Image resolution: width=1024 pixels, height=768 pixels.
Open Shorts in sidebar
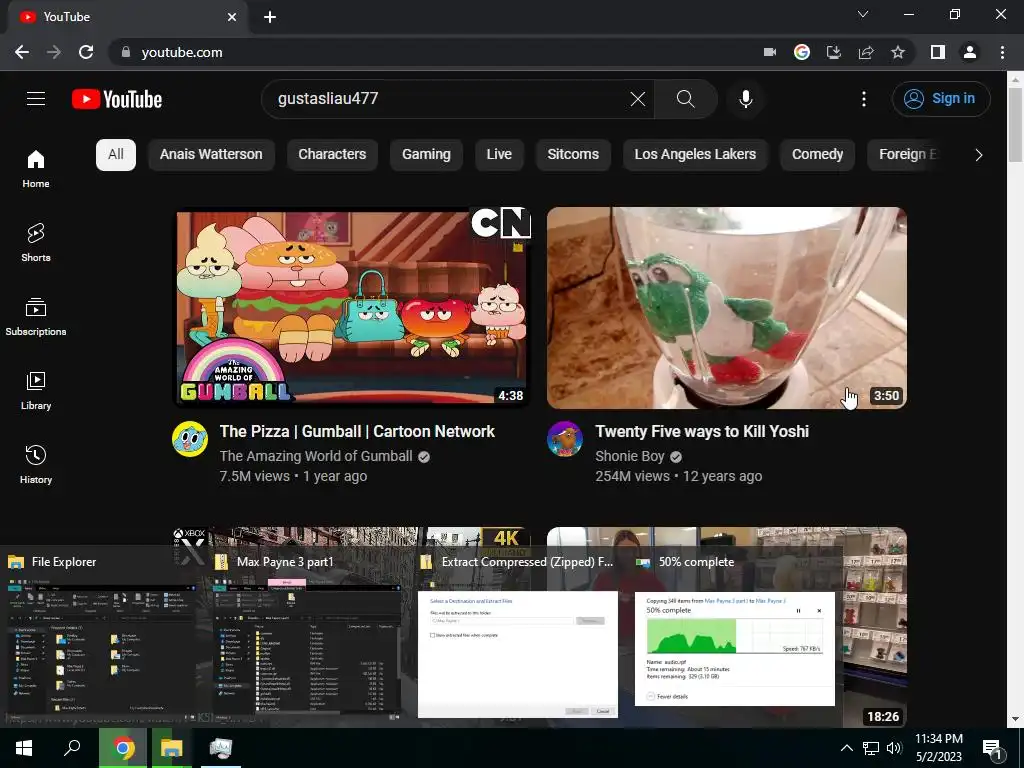click(36, 242)
